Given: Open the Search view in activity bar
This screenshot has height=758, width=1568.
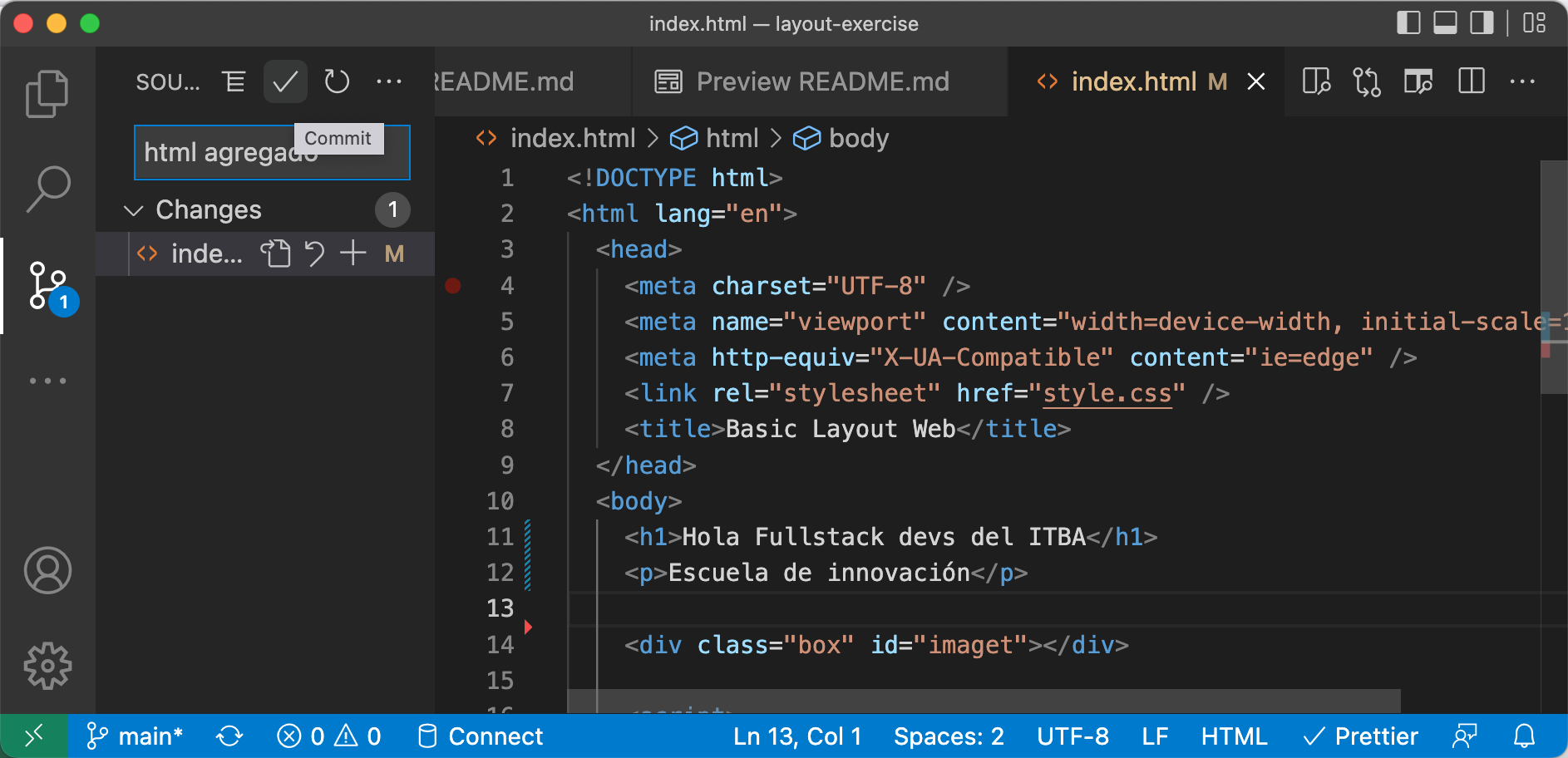Looking at the screenshot, I should coord(47,189).
